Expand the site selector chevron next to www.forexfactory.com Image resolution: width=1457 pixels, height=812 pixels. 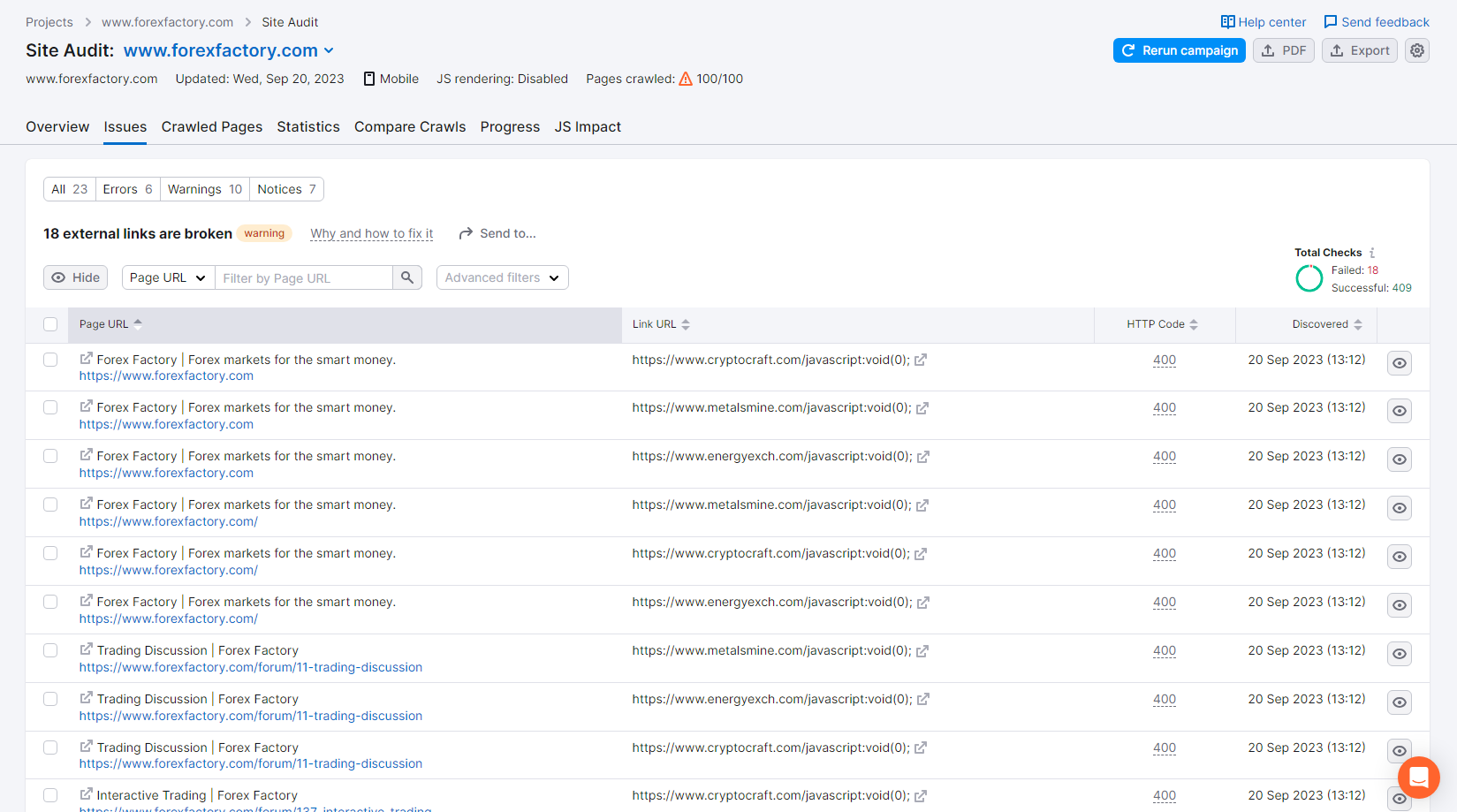[329, 51]
